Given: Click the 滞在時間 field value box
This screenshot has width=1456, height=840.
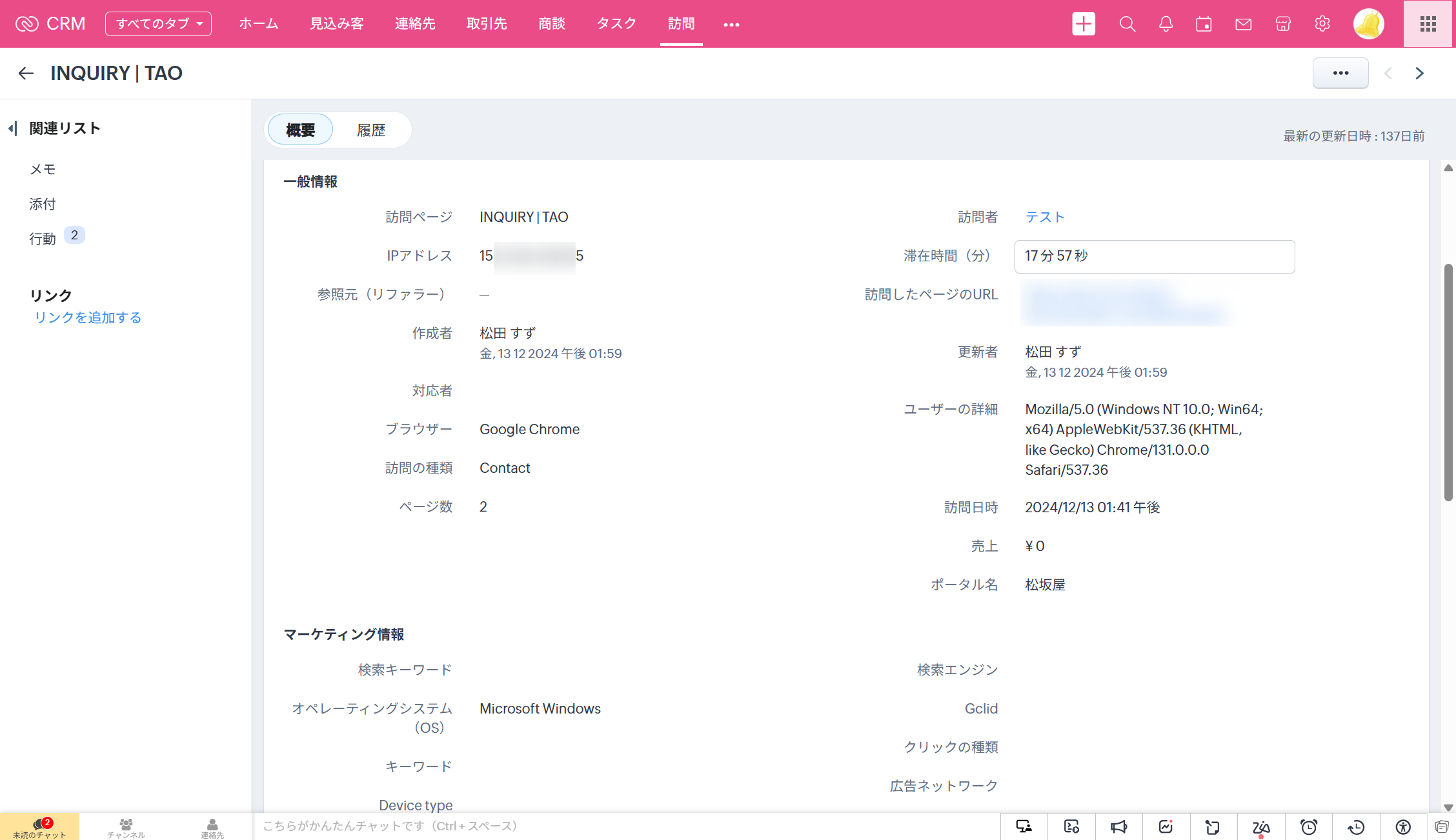Looking at the screenshot, I should click(x=1154, y=256).
